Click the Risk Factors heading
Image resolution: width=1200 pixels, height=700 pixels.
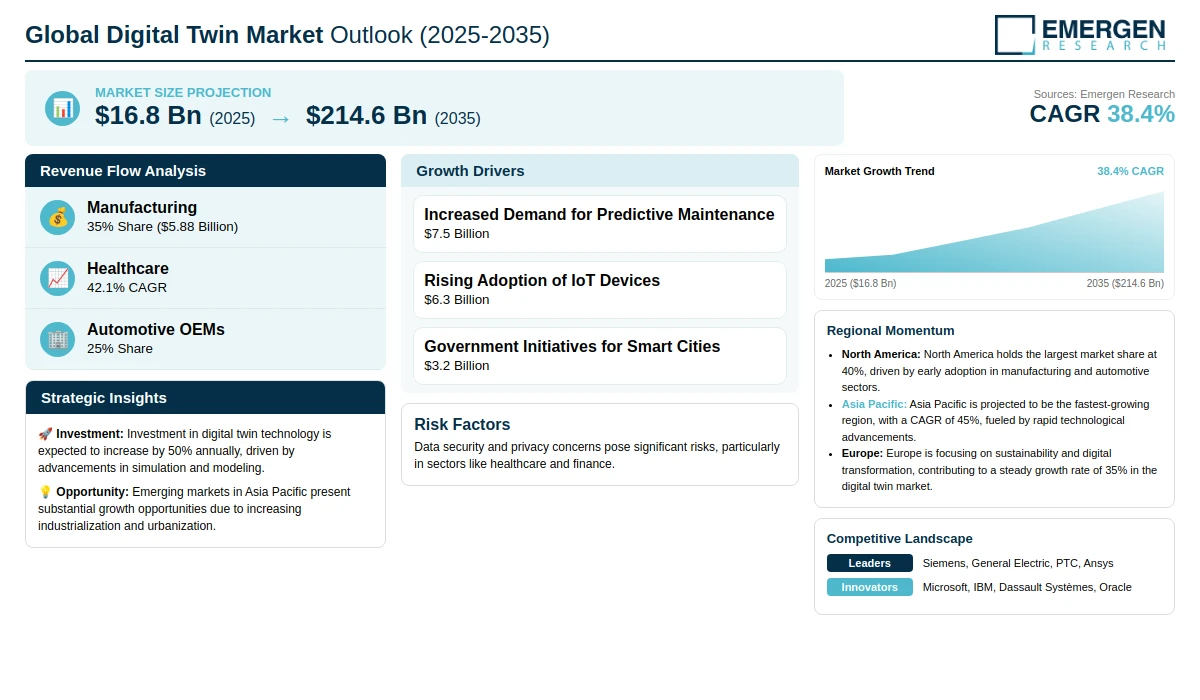pos(462,424)
